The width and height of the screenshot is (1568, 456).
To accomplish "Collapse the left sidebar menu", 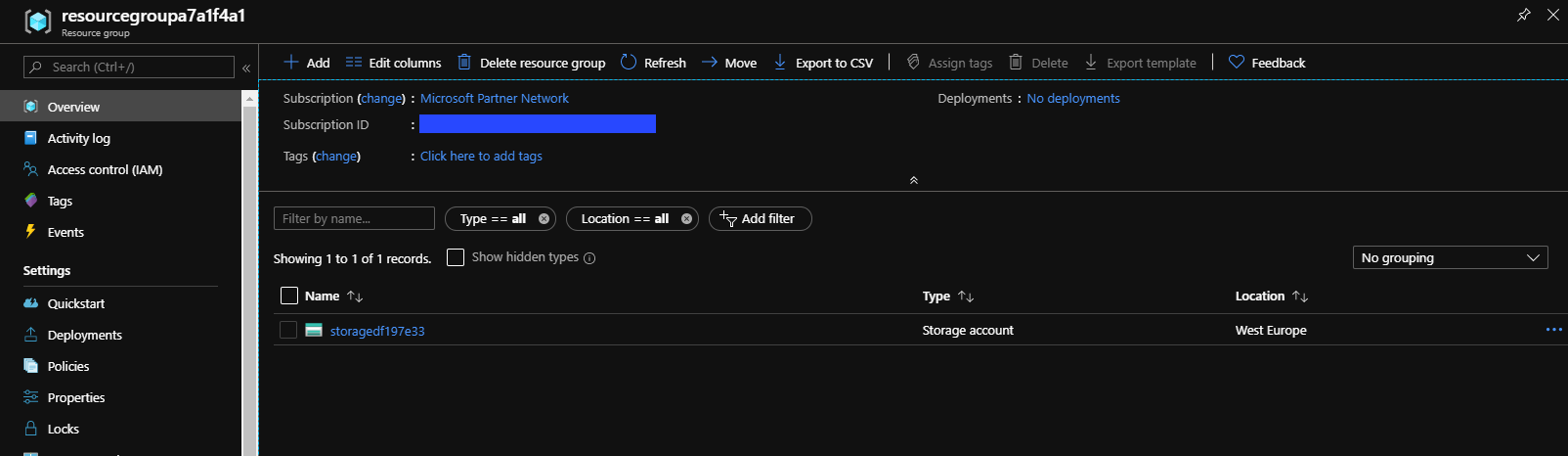I will point(246,68).
